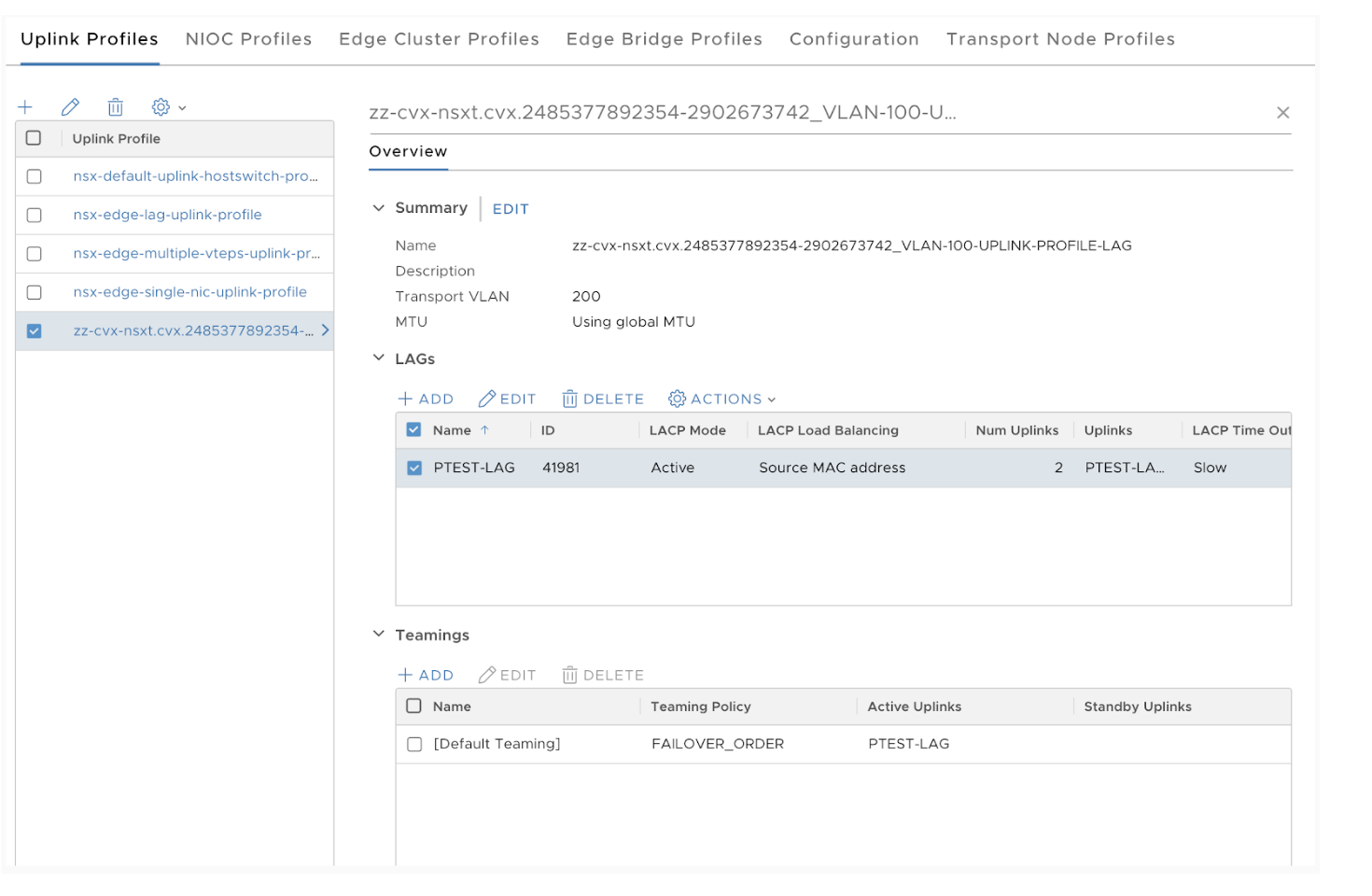Sort LAGs by the Name column arrow
1372x896 pixels.
[484, 430]
